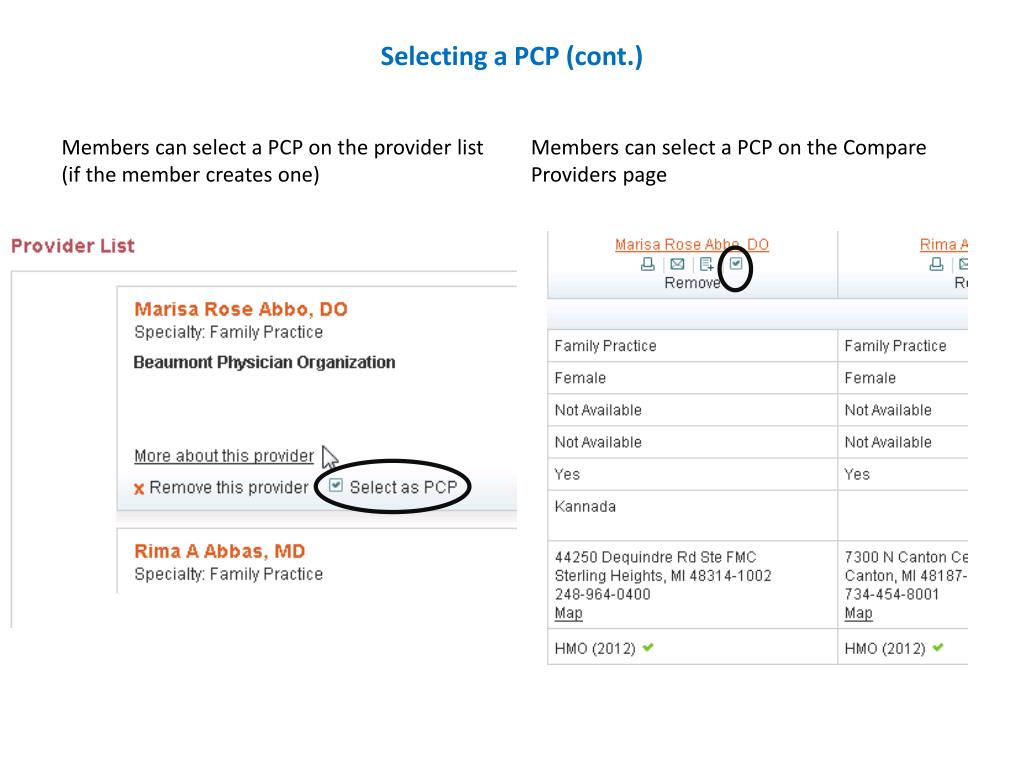
Task: Click the orange X beside Remove this provider
Action: click(139, 488)
